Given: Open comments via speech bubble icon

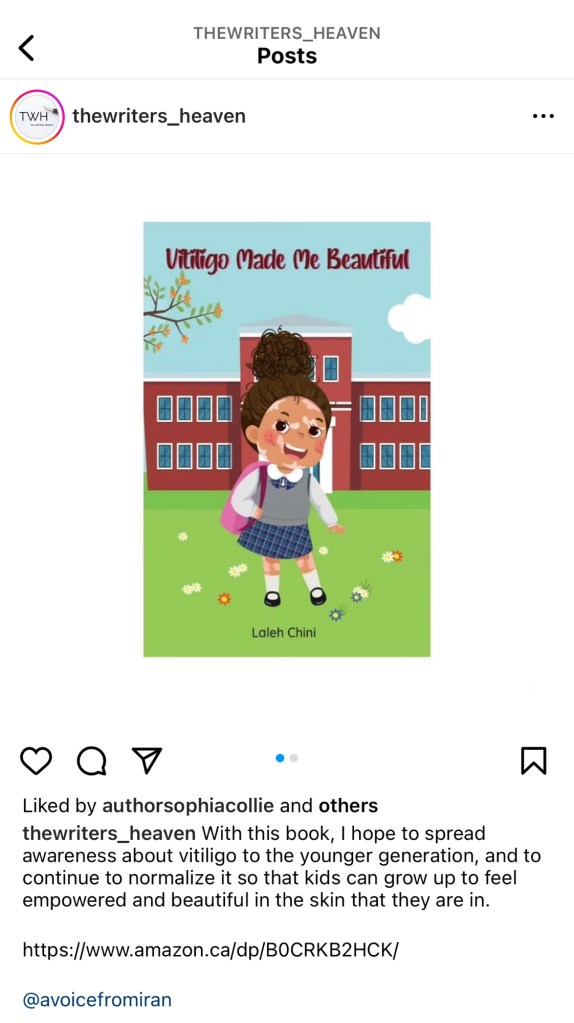Looking at the screenshot, I should 91,761.
